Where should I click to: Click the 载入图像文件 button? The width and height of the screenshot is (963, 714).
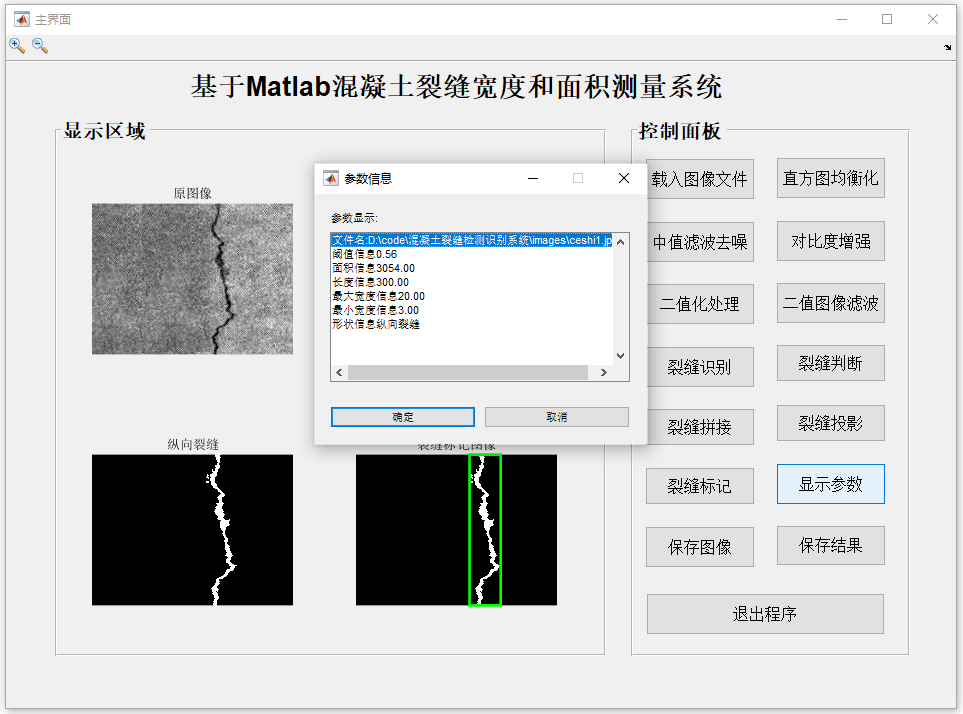[x=700, y=179]
